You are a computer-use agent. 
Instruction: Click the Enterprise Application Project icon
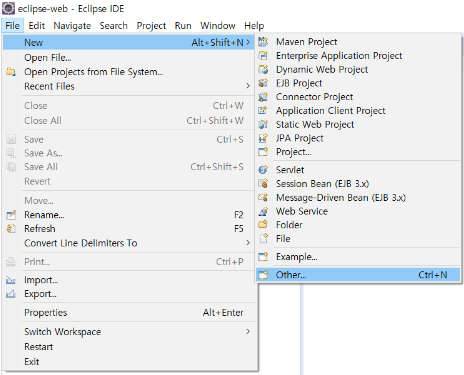click(263, 55)
